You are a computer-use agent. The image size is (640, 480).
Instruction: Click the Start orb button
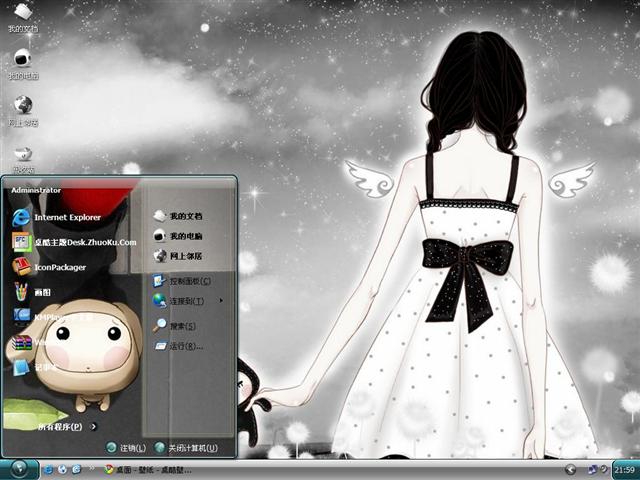point(19,469)
